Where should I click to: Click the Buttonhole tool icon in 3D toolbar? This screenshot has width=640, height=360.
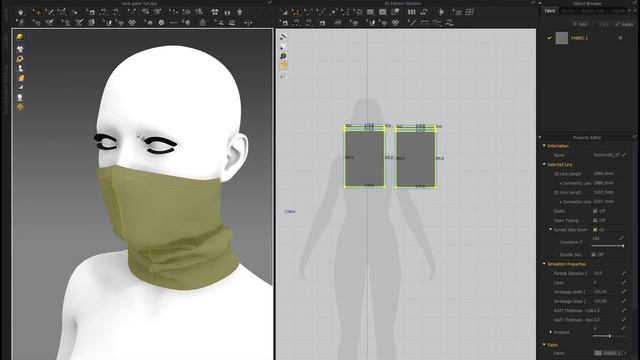pos(173,23)
